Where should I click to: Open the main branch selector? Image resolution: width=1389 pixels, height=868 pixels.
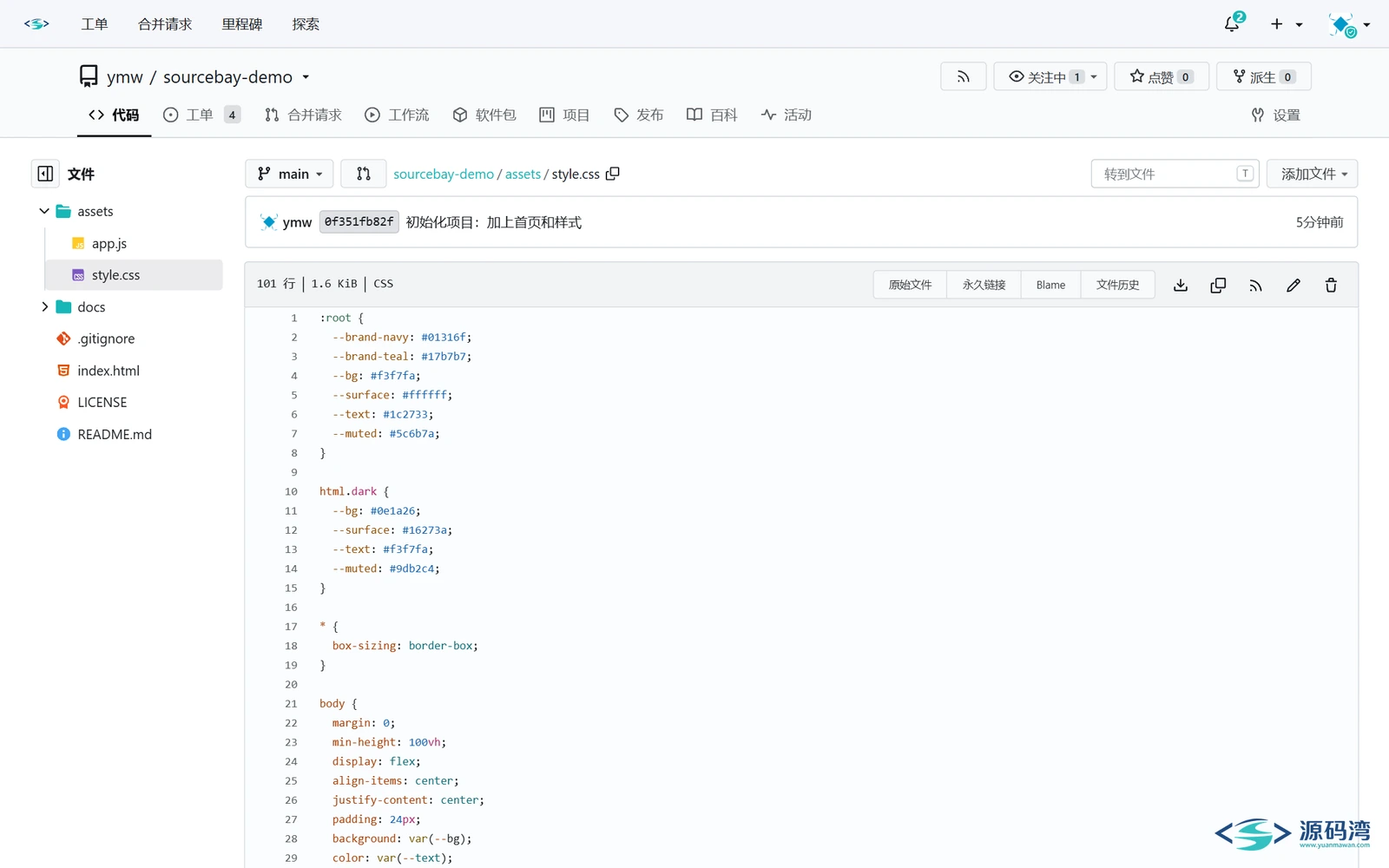click(x=289, y=174)
